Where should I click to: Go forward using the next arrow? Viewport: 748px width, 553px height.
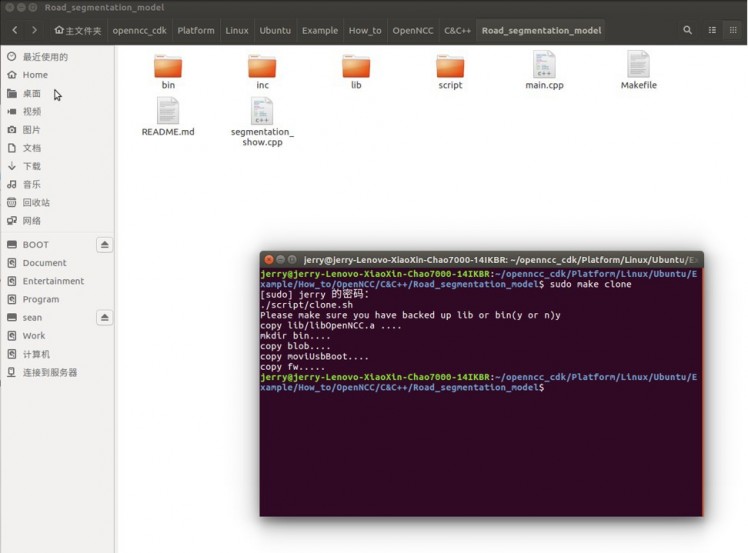[x=34, y=30]
